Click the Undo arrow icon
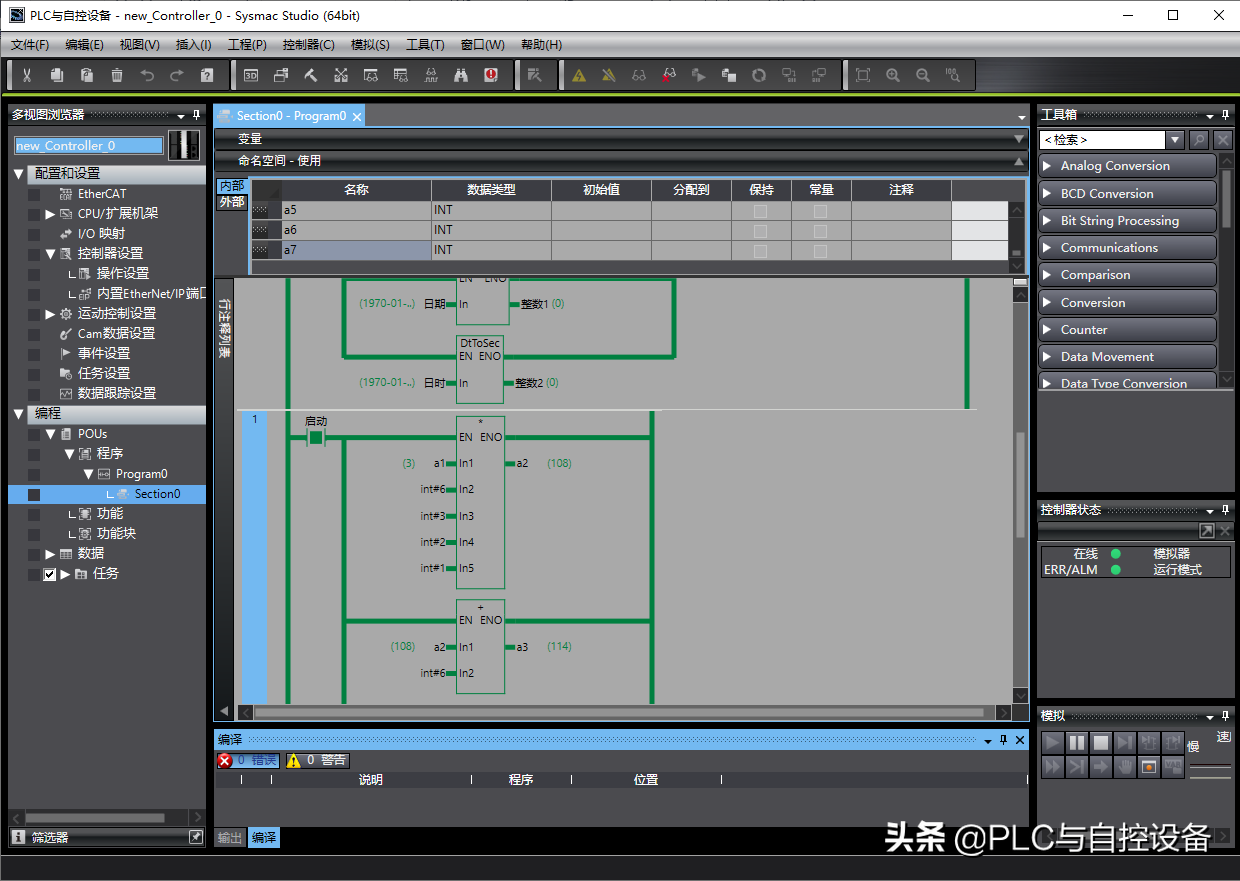 click(x=147, y=75)
